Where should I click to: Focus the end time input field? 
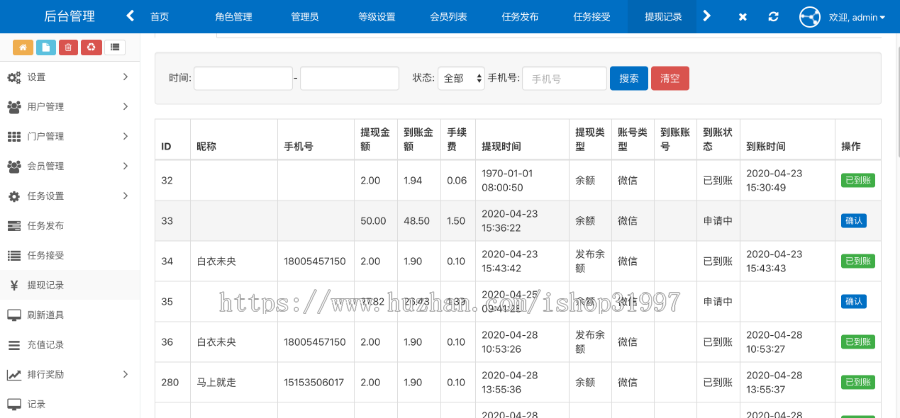tap(350, 79)
